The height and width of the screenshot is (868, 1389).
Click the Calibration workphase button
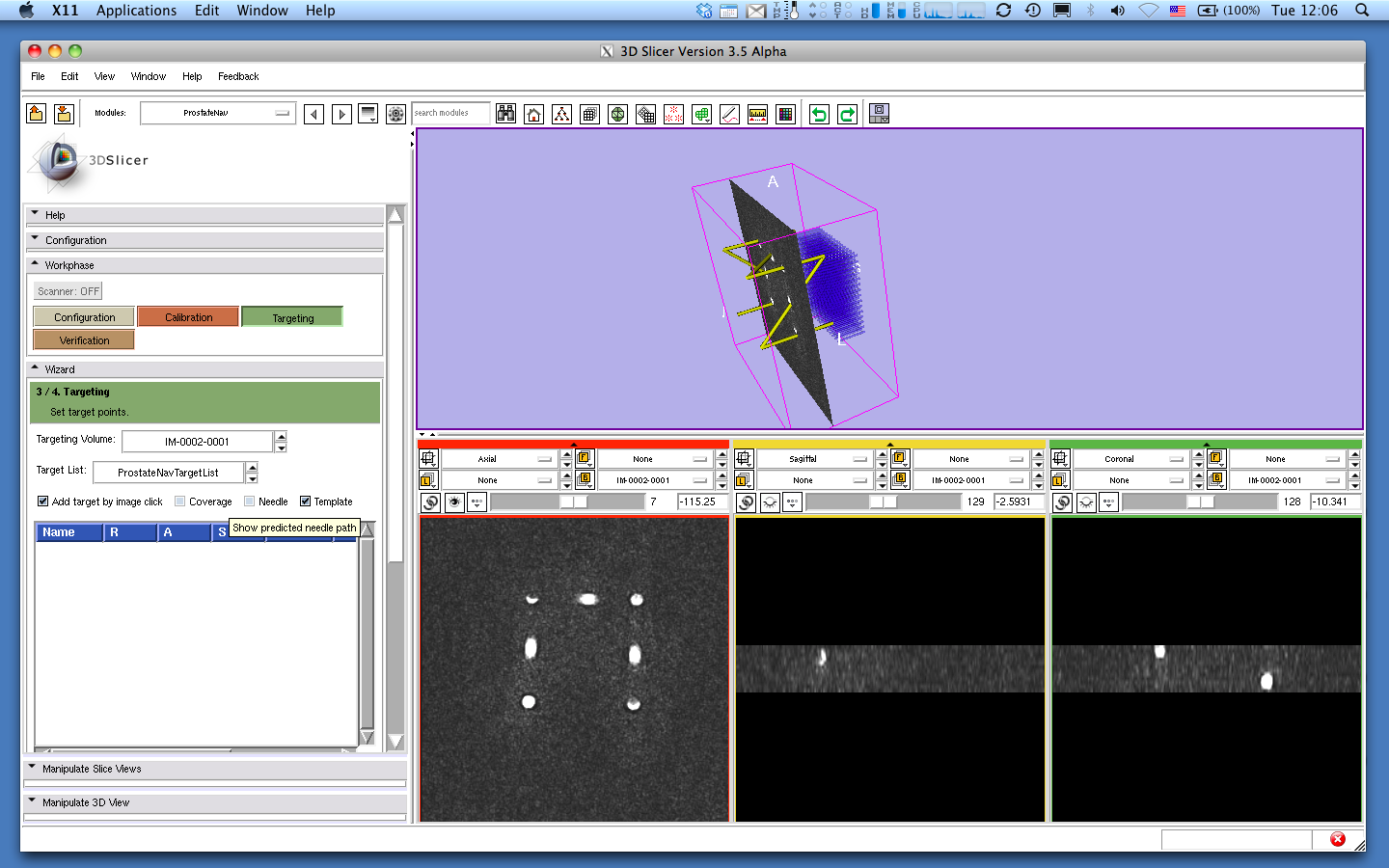[x=188, y=317]
